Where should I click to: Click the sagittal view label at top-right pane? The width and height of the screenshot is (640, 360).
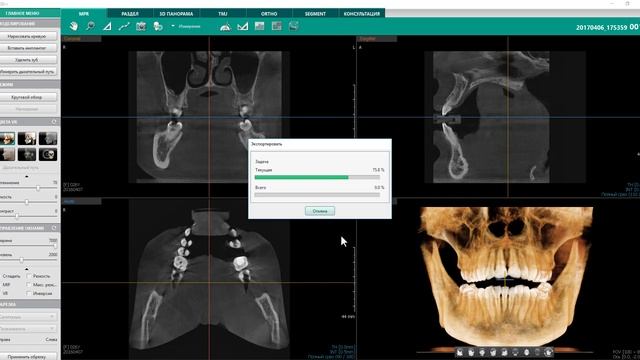click(377, 39)
